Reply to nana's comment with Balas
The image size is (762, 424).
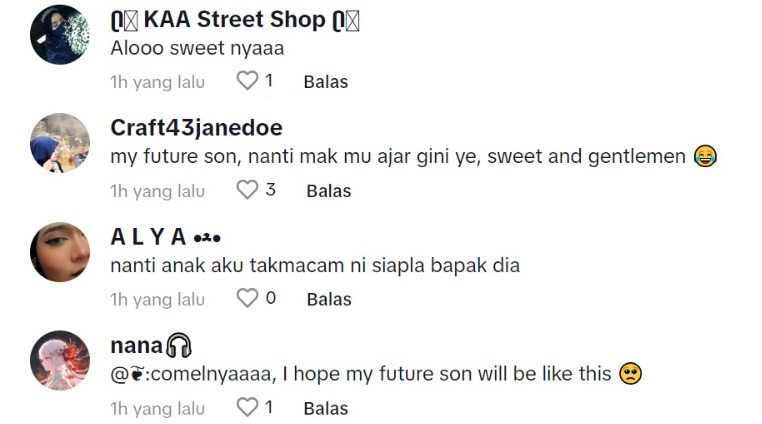tap(326, 408)
